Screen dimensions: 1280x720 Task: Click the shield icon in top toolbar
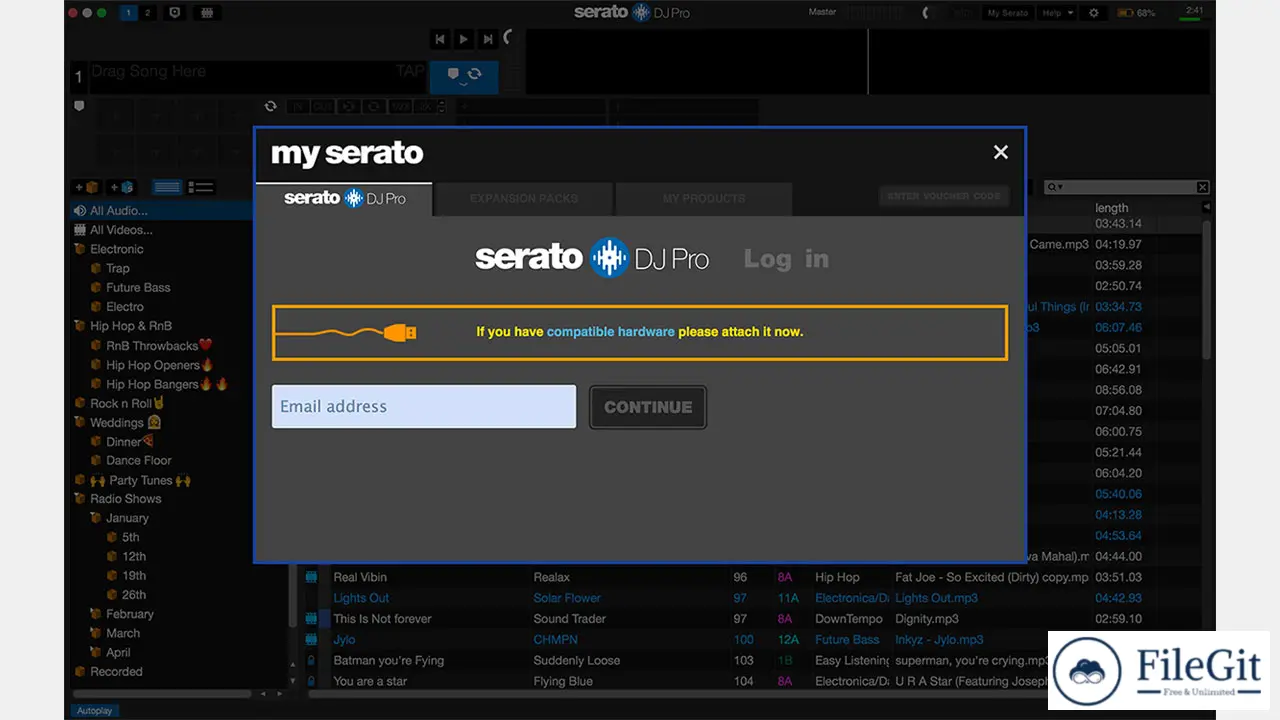(x=175, y=13)
